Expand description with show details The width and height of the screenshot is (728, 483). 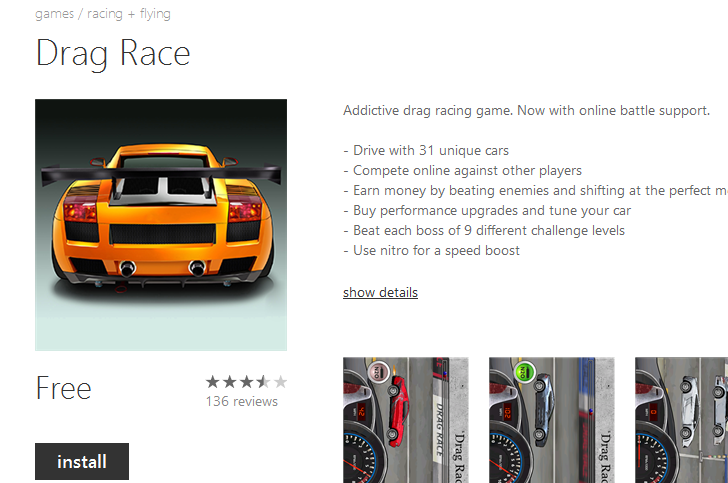tap(380, 293)
